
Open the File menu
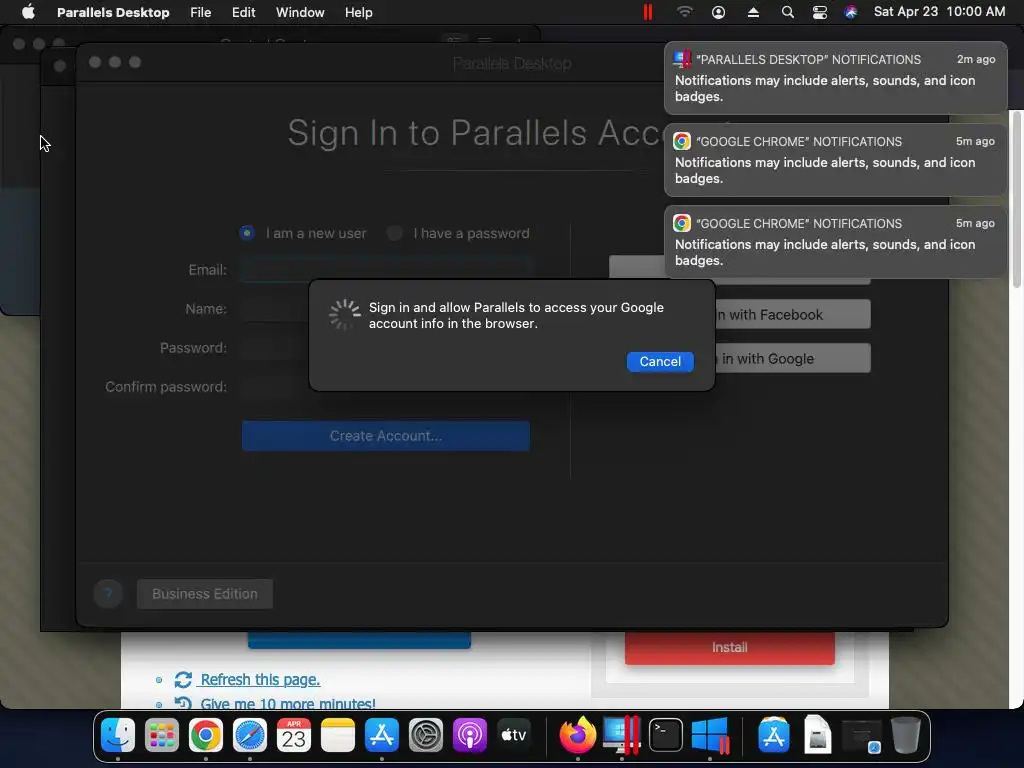click(200, 12)
